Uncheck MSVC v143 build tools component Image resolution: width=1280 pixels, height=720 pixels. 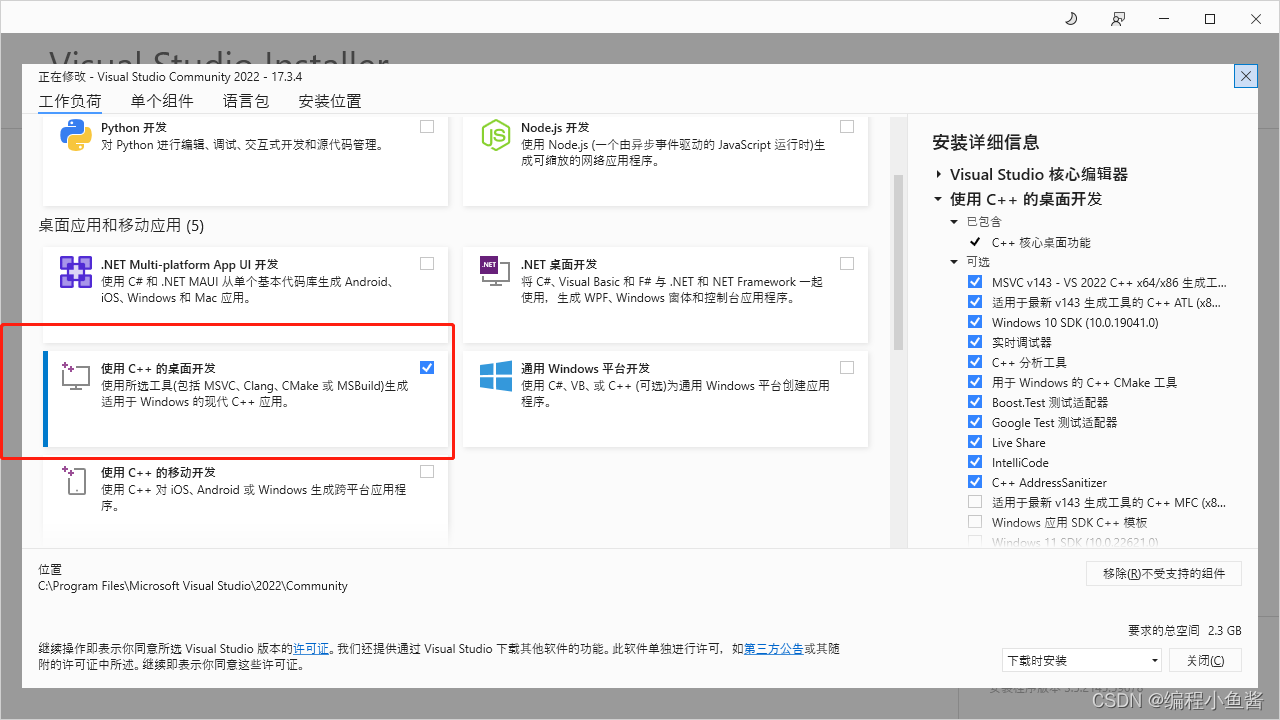coord(975,282)
